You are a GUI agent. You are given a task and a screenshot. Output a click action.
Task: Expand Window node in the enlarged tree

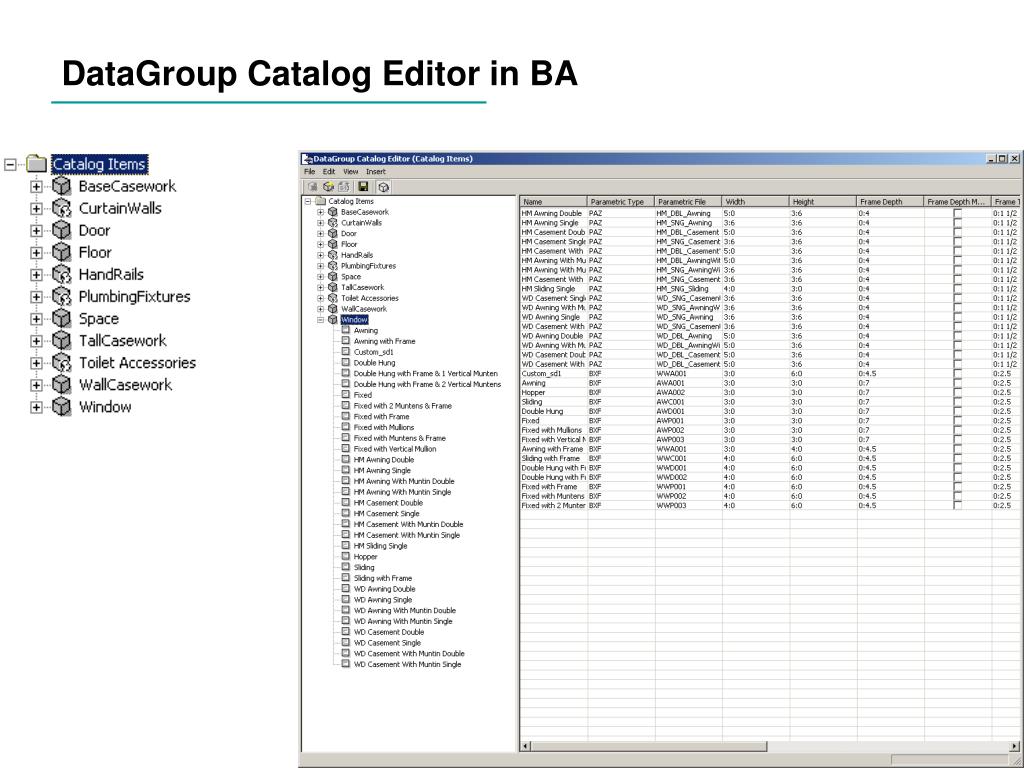click(36, 407)
